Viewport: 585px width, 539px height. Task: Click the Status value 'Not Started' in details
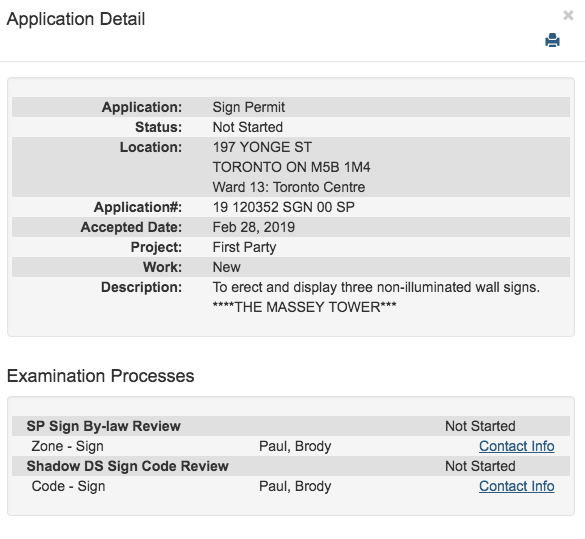coord(248,127)
